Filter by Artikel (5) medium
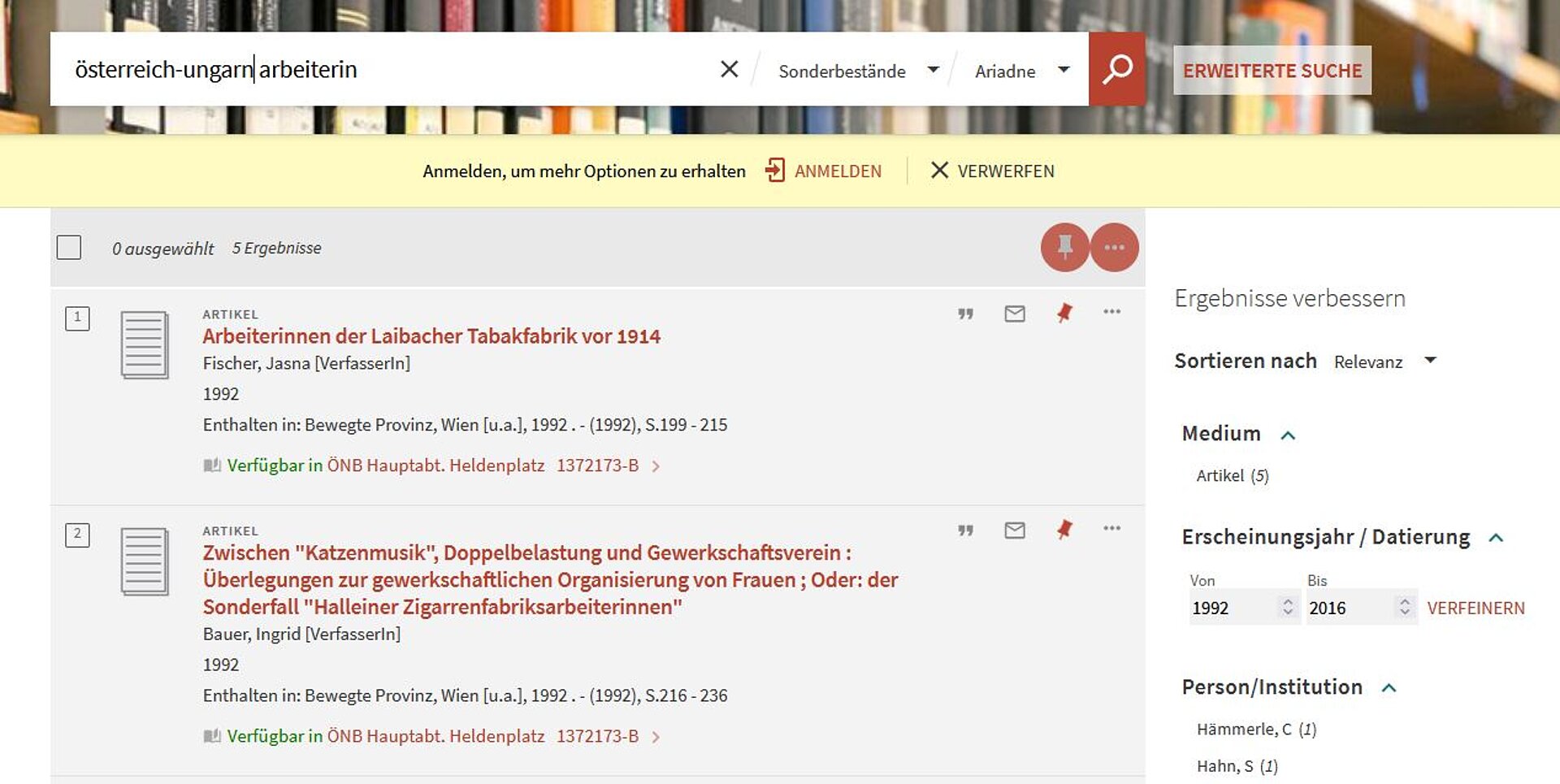 pos(1232,475)
